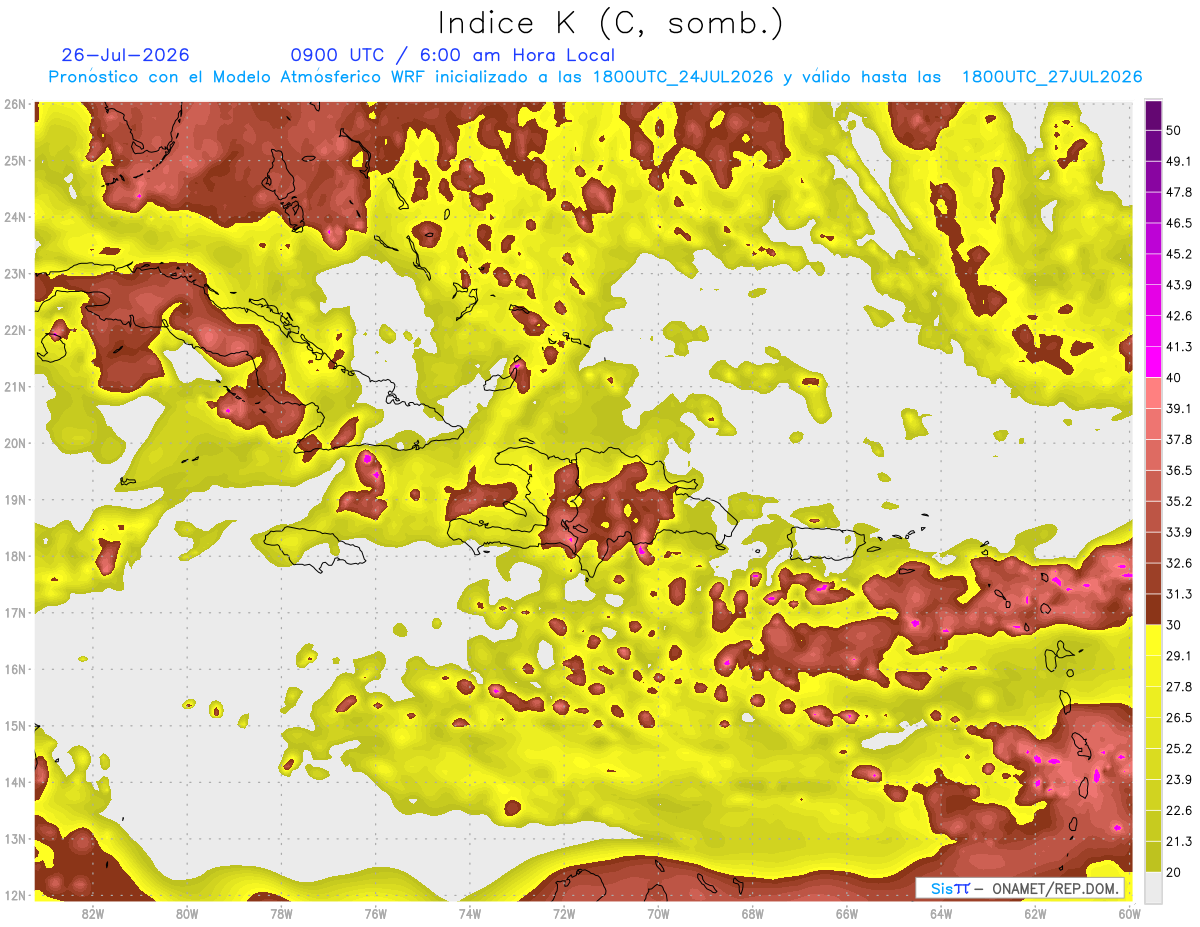Click the 64W longitude label
Viewport: 1200px width, 927px height.
pyautogui.click(x=941, y=914)
